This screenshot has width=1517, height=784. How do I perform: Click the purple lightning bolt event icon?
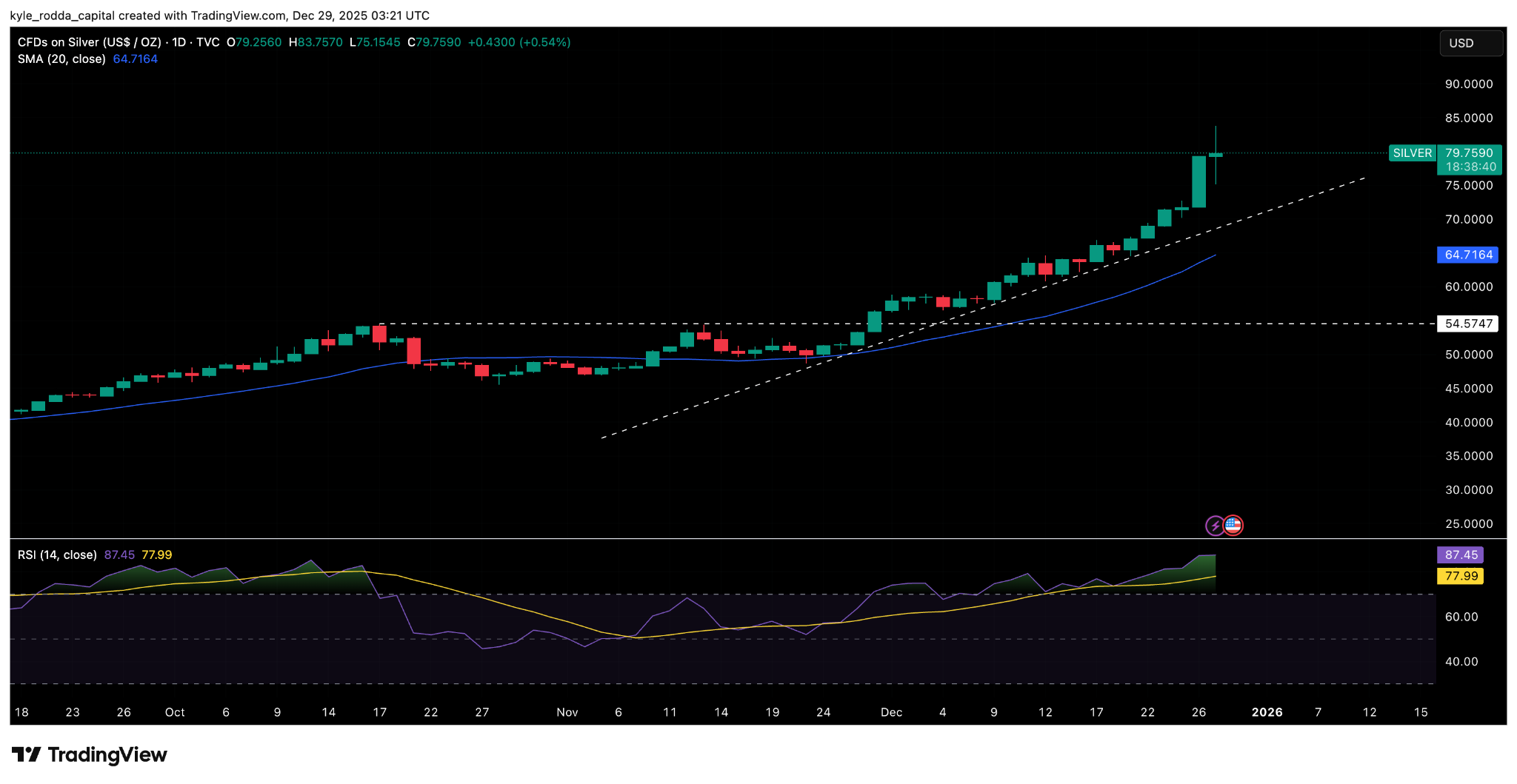pos(1215,526)
